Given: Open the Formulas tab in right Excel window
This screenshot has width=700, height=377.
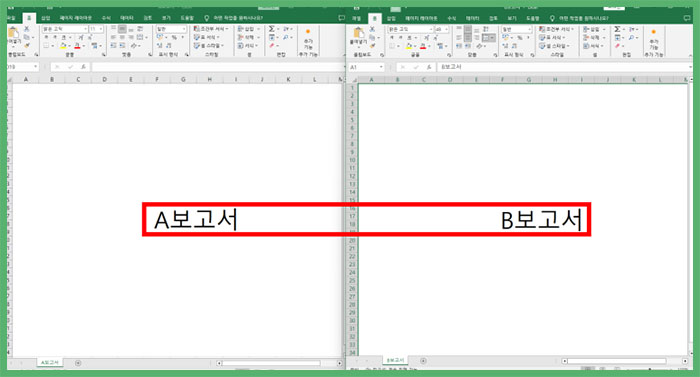Looking at the screenshot, I should click(x=452, y=18).
